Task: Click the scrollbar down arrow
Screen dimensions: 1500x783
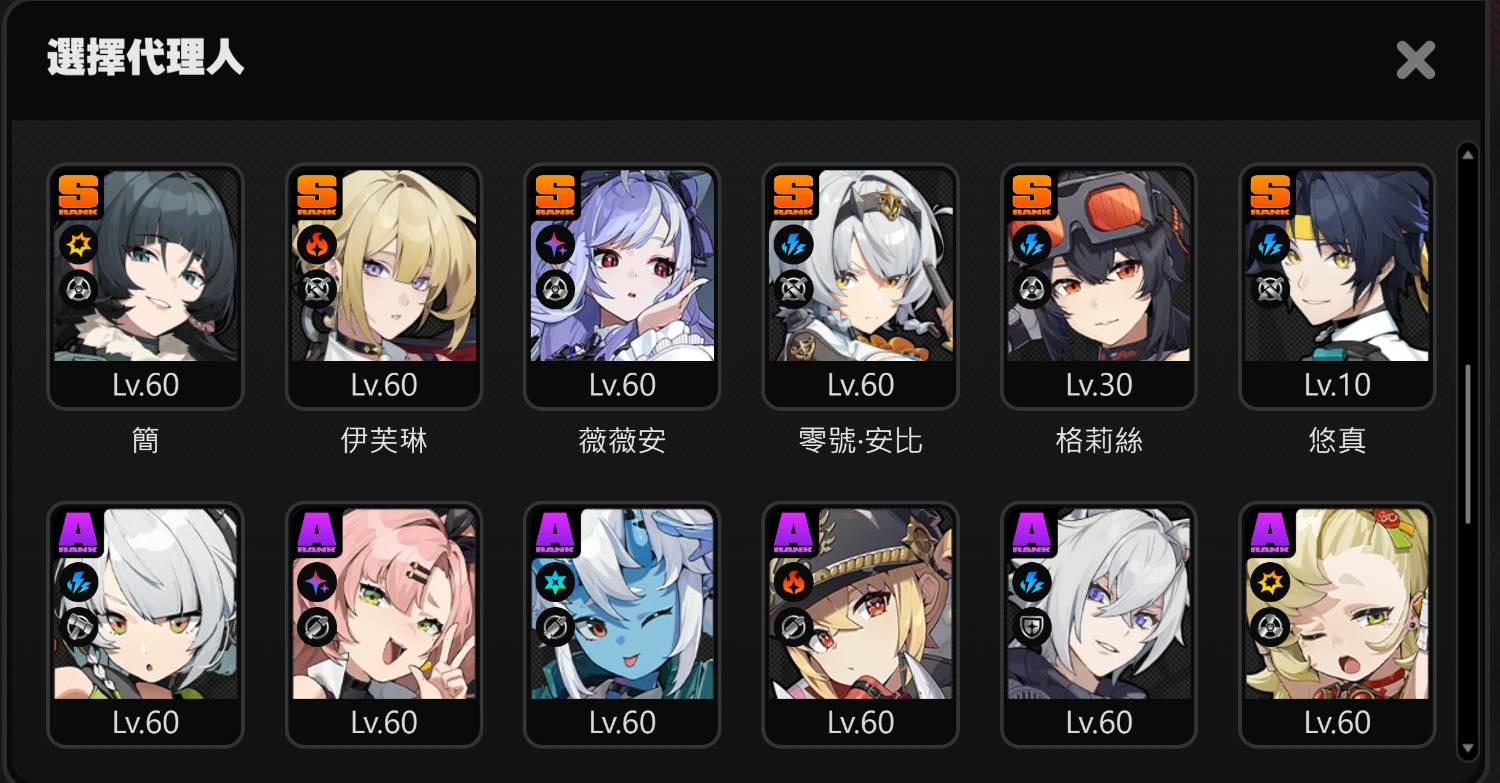Action: click(x=1468, y=748)
